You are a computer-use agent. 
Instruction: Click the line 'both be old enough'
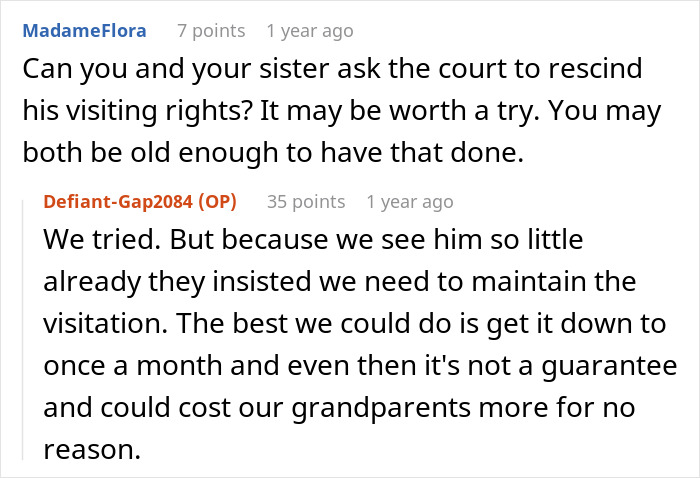pos(273,153)
